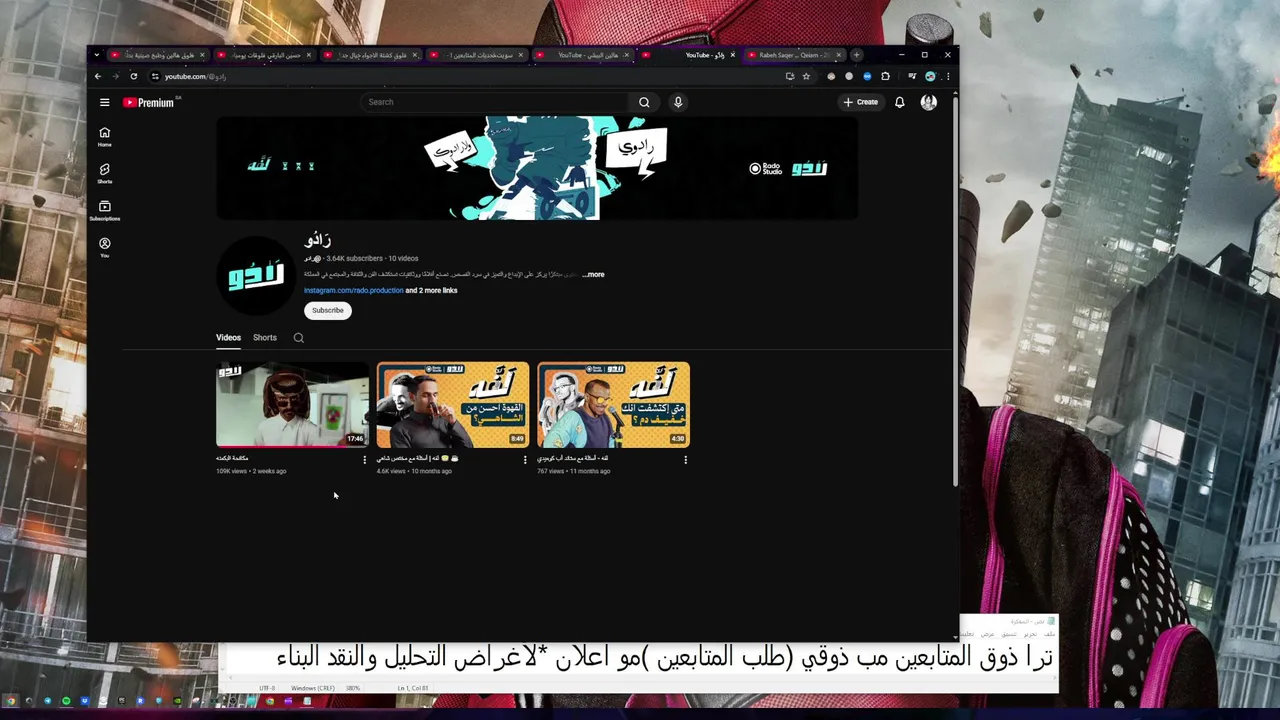Go forward in the browser

coord(115,76)
